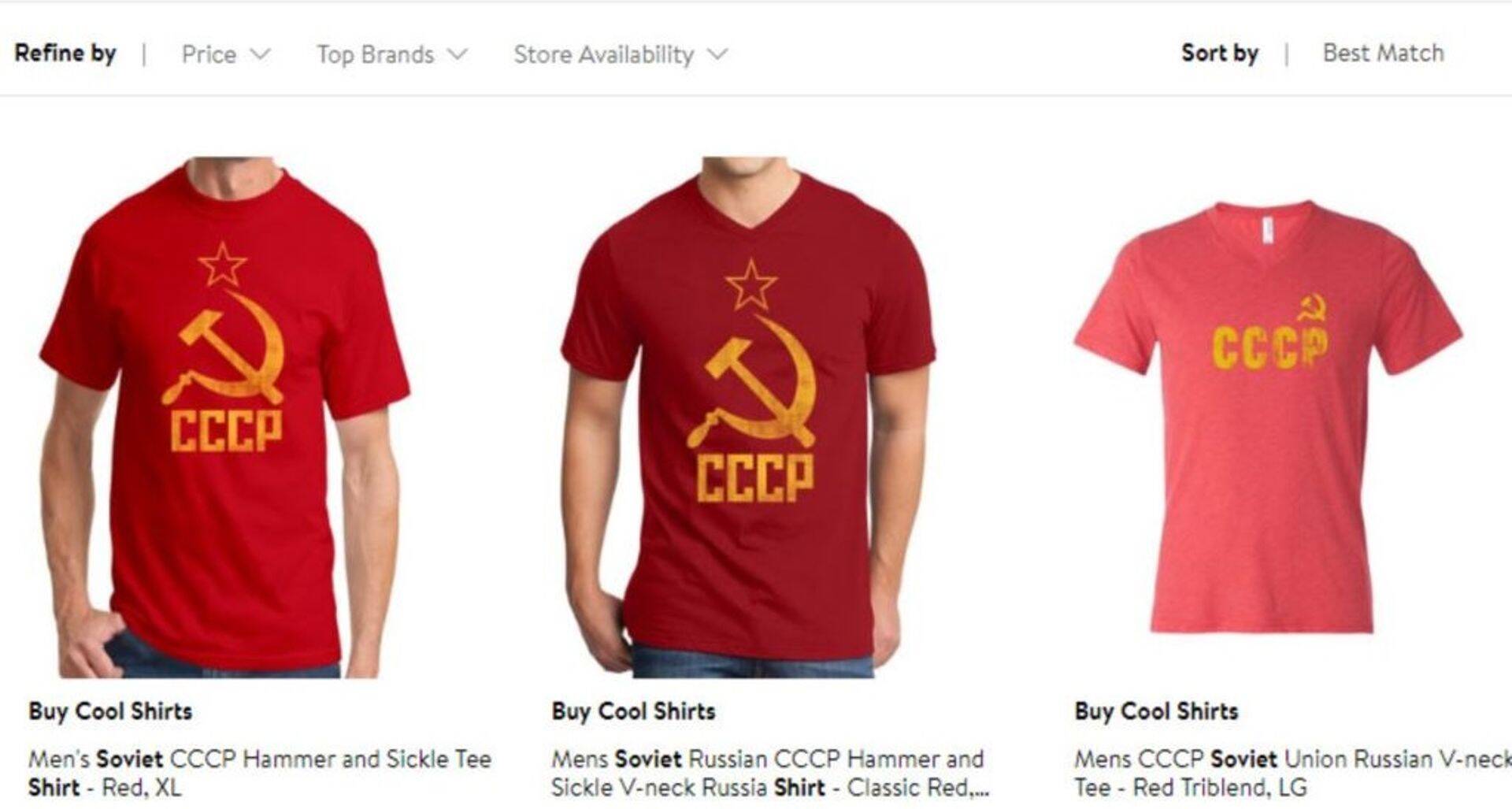This screenshot has height=809, width=1512.
Task: Open Mens Soviet Russian CCCP V-neck Shirt link
Action: click(769, 774)
